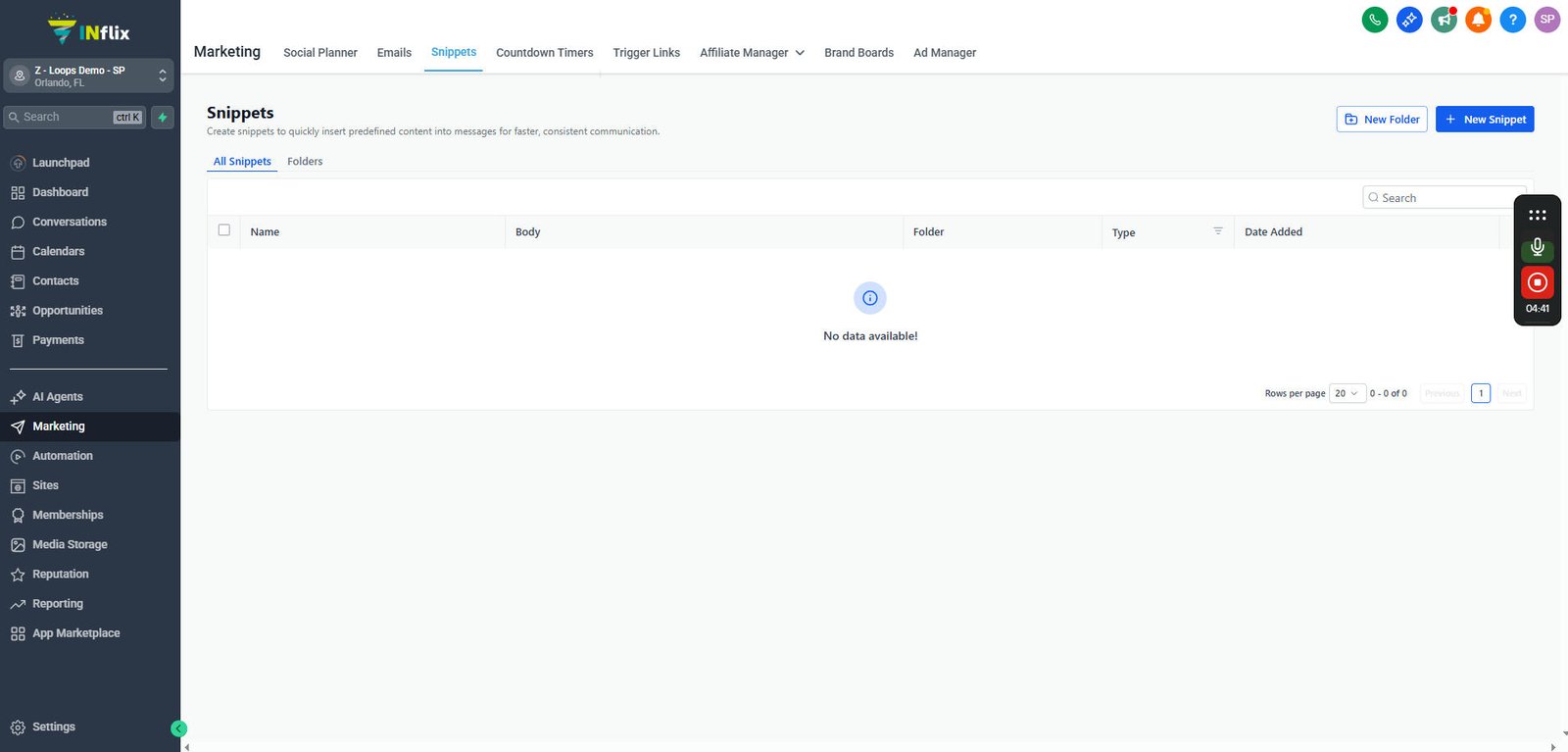Click the New Snippet button
The width and height of the screenshot is (1568, 752).
pyautogui.click(x=1485, y=119)
